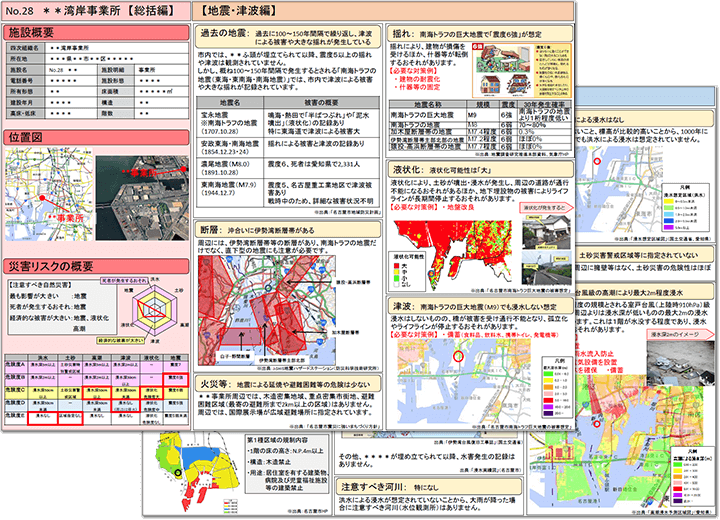Click the red '・建物の耐震化' countermeasure text
This screenshot has height=520, width=720.
pos(416,79)
